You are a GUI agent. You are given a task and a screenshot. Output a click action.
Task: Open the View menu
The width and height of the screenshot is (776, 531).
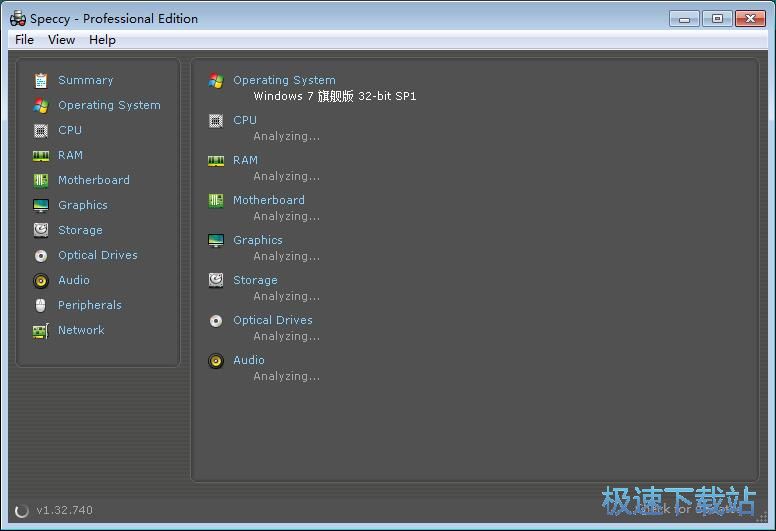point(61,40)
